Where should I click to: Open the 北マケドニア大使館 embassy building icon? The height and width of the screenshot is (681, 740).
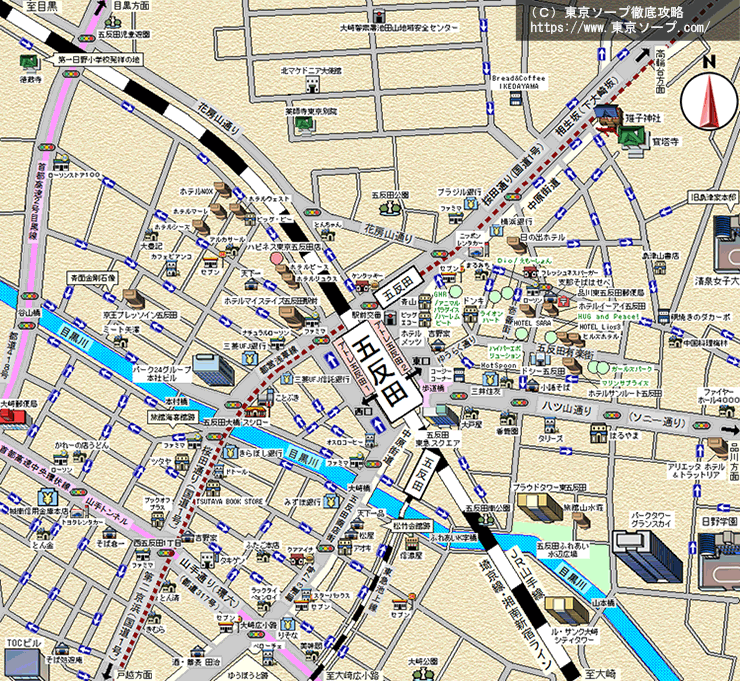[311, 85]
